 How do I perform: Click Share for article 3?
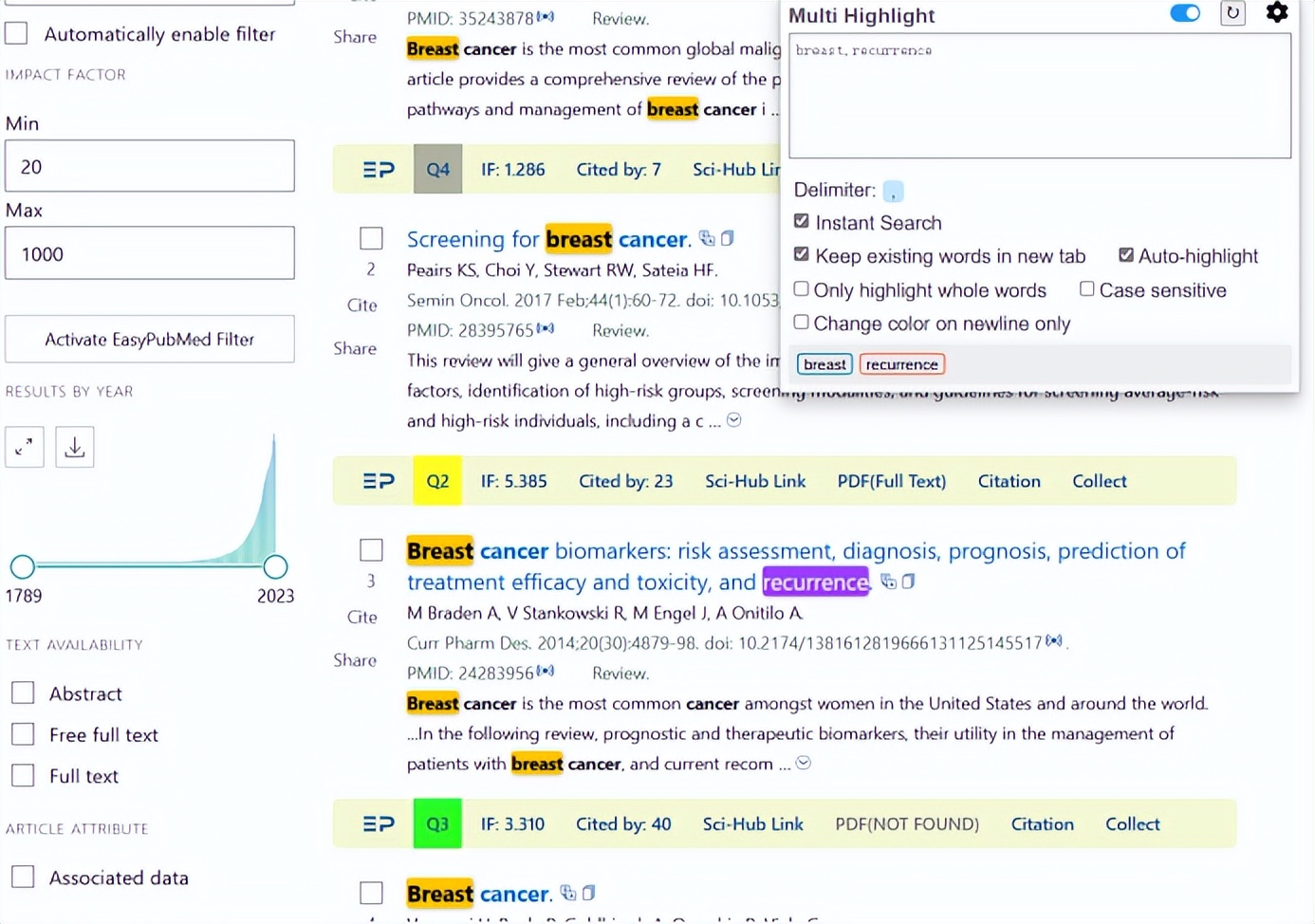(355, 659)
